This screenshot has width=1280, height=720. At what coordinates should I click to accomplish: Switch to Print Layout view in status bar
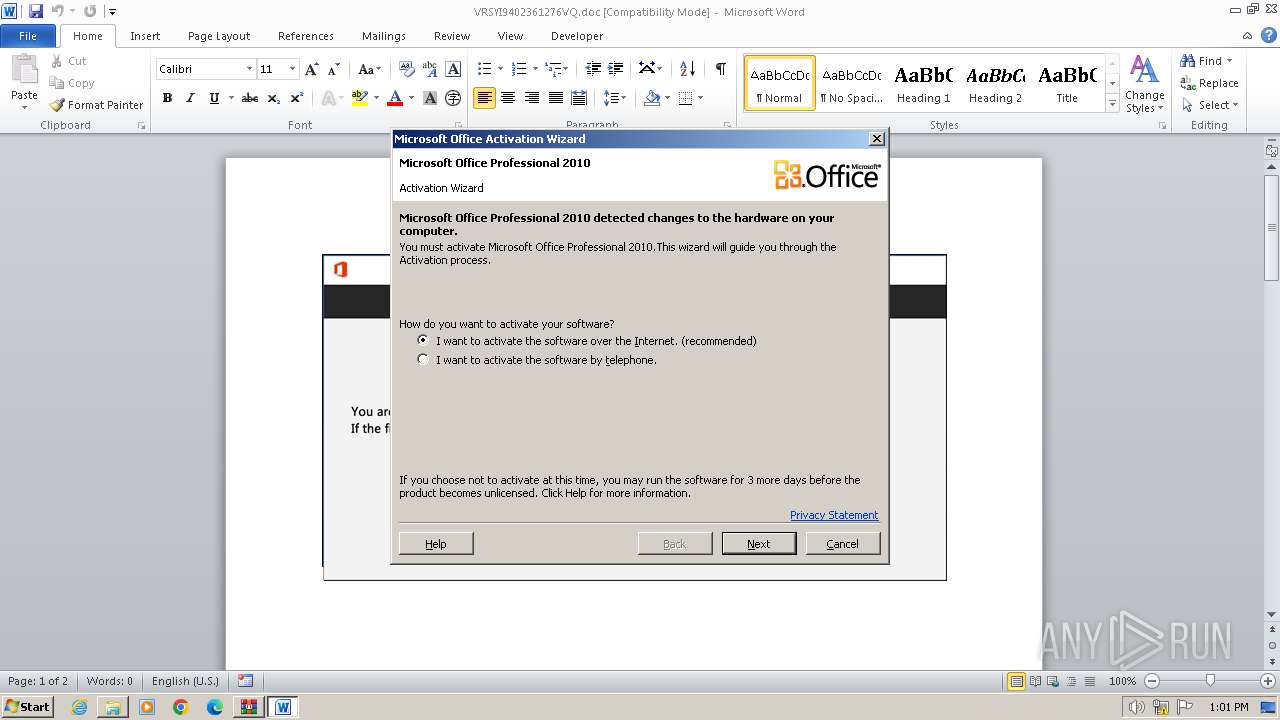pos(1017,681)
